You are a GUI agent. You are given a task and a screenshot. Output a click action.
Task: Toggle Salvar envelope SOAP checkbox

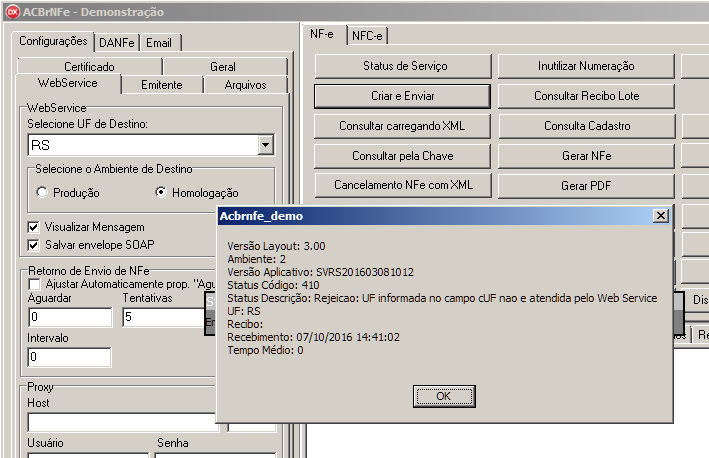coord(33,245)
